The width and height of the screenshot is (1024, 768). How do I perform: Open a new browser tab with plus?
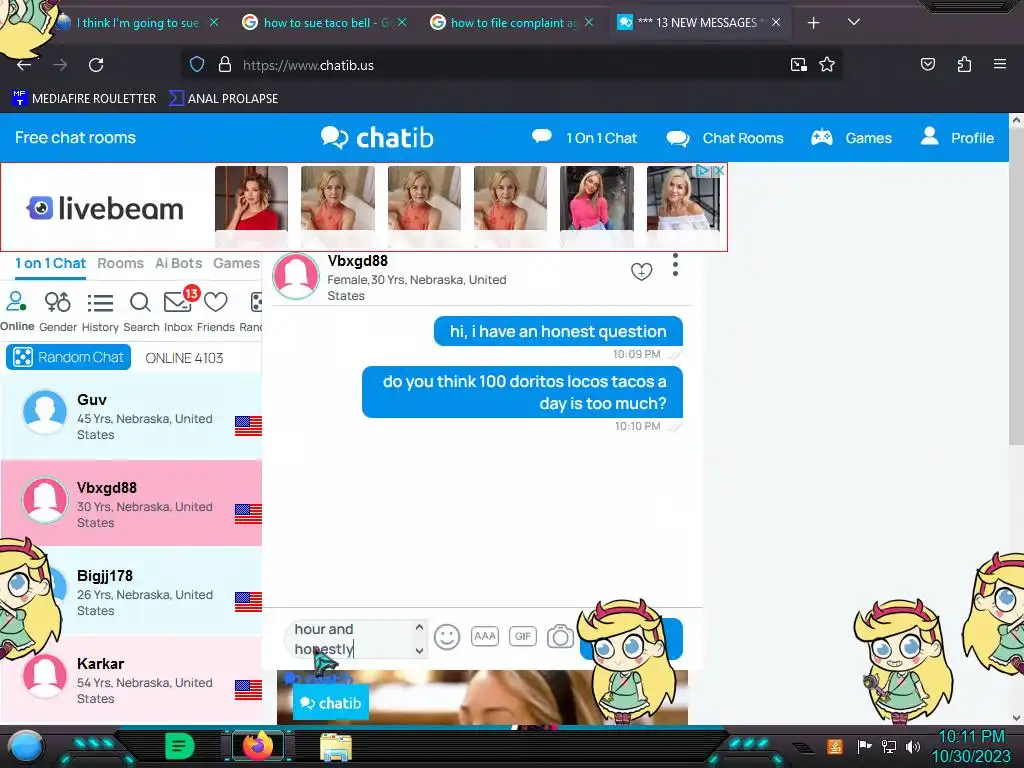pos(813,23)
